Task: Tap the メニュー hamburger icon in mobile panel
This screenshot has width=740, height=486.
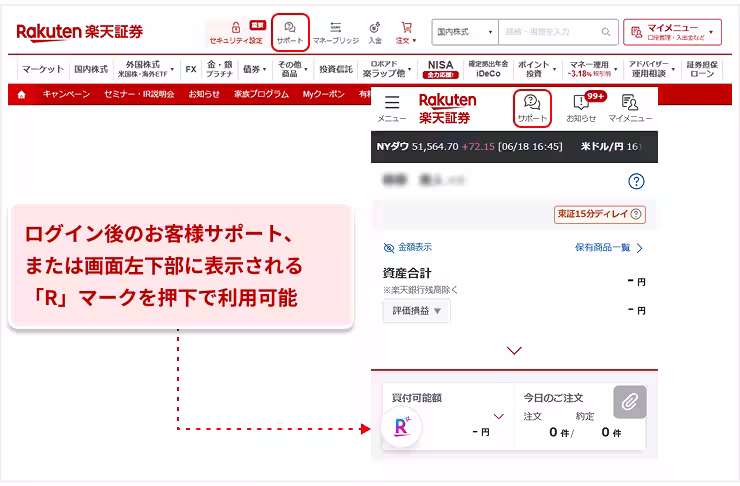Action: click(392, 109)
